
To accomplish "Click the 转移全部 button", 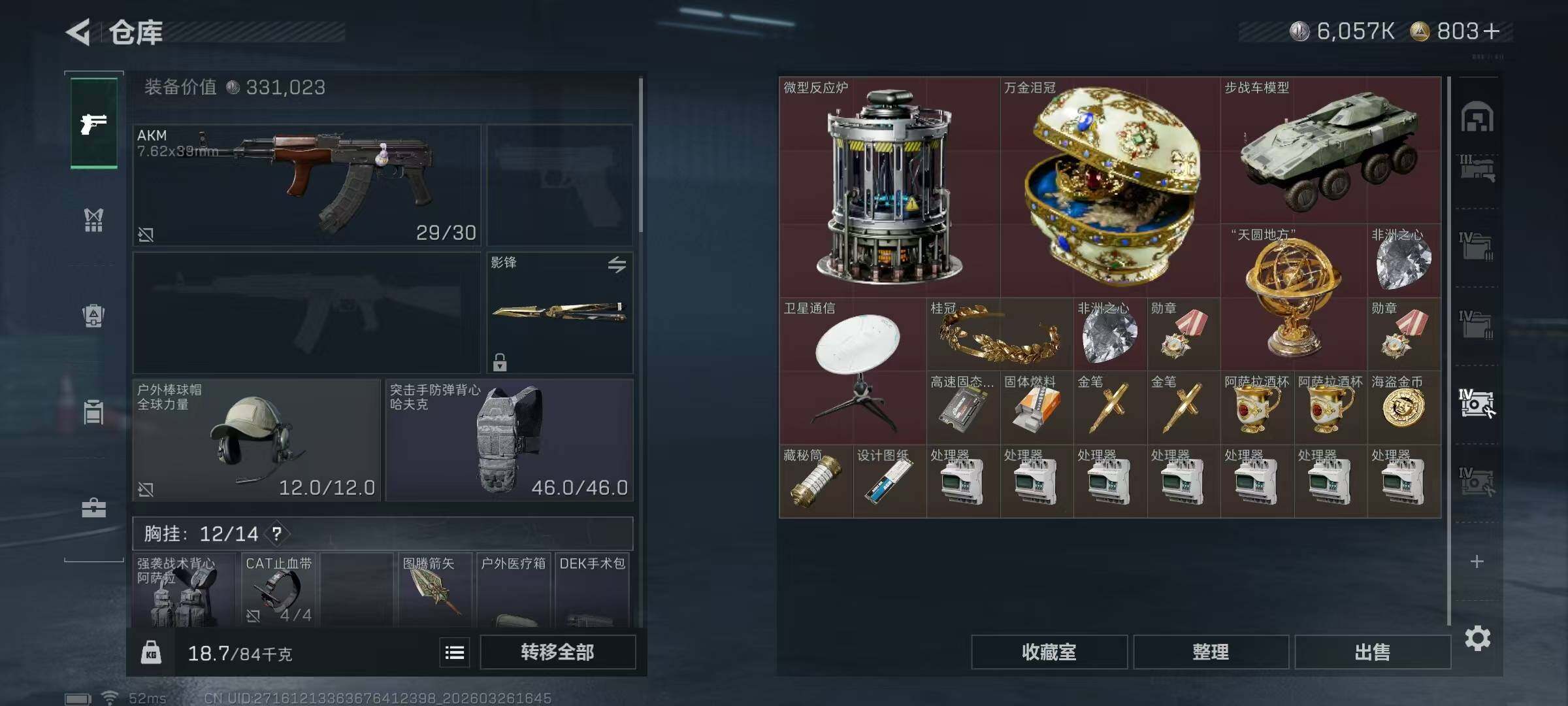I will [x=557, y=652].
